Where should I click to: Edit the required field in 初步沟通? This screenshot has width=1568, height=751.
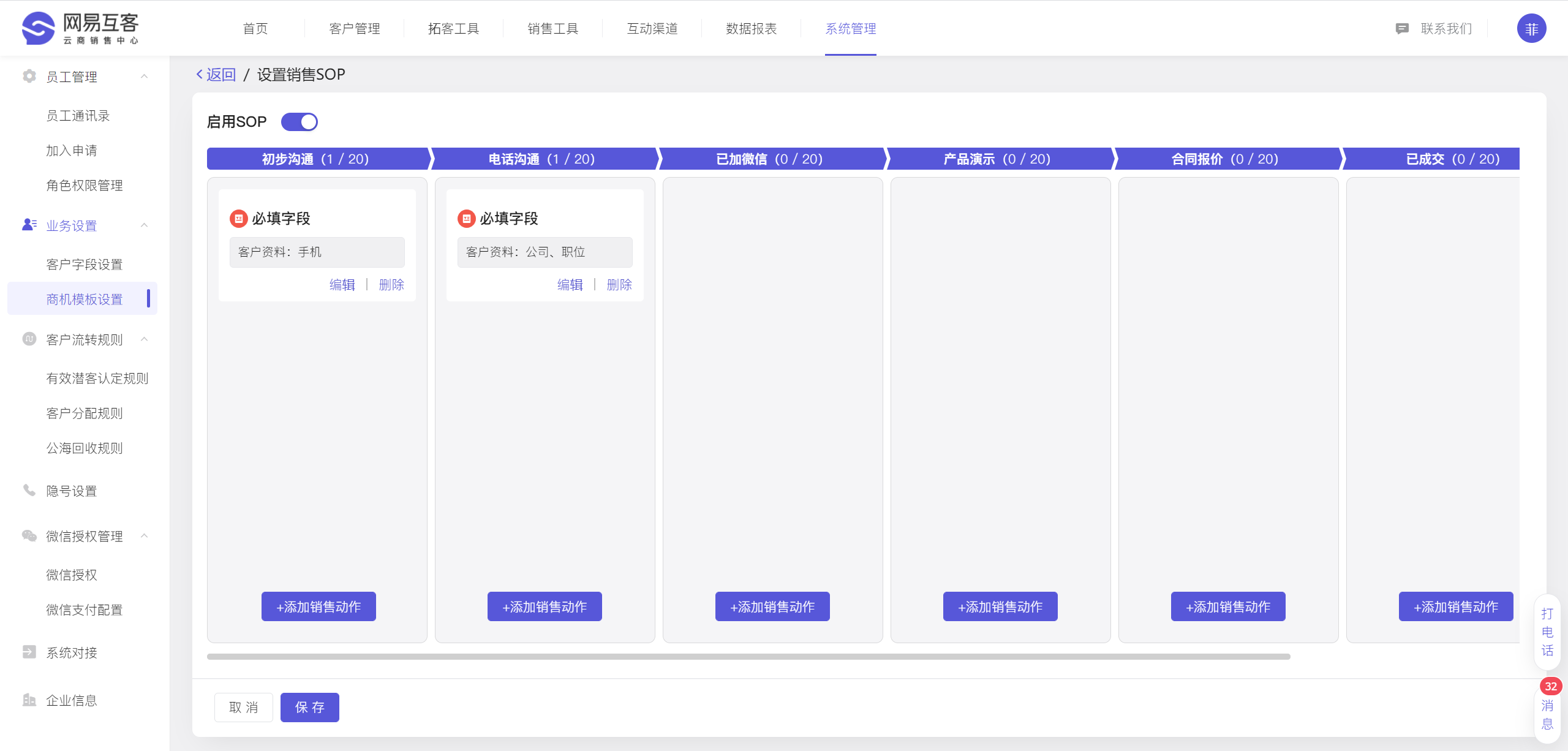pos(342,285)
